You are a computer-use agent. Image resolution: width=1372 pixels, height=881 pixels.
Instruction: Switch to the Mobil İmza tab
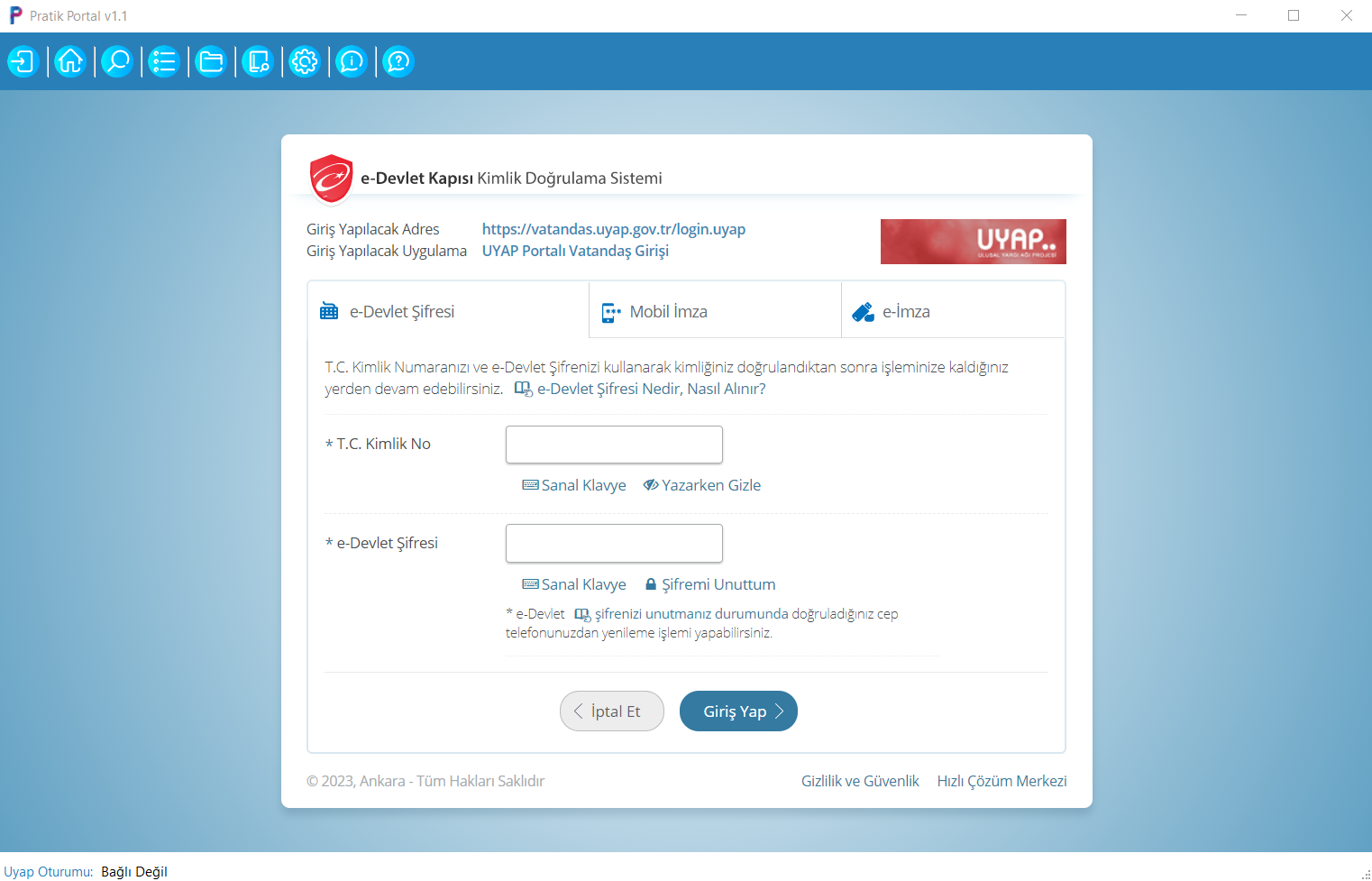click(668, 312)
